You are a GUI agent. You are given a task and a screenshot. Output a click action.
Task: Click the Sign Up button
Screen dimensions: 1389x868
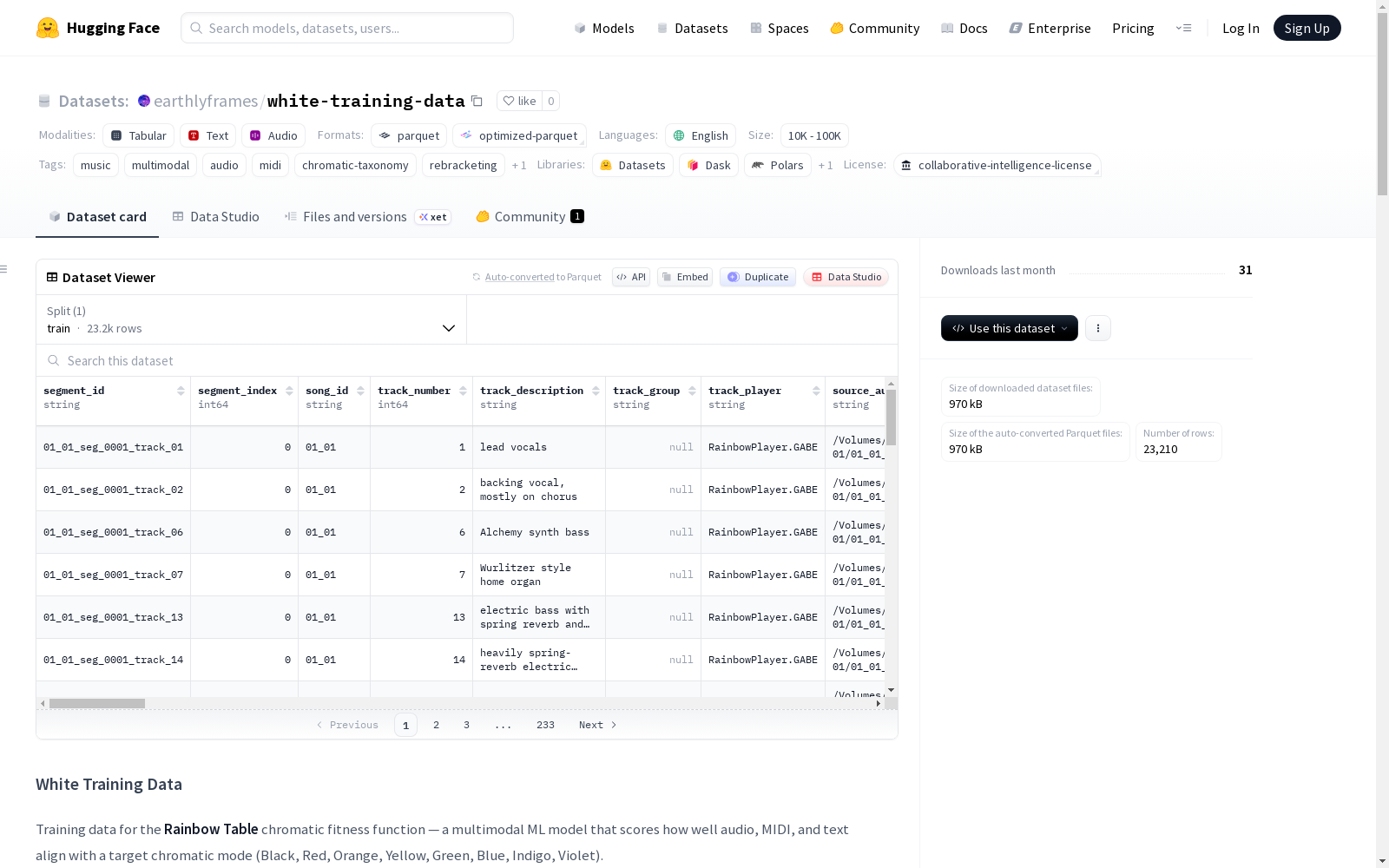1307,28
